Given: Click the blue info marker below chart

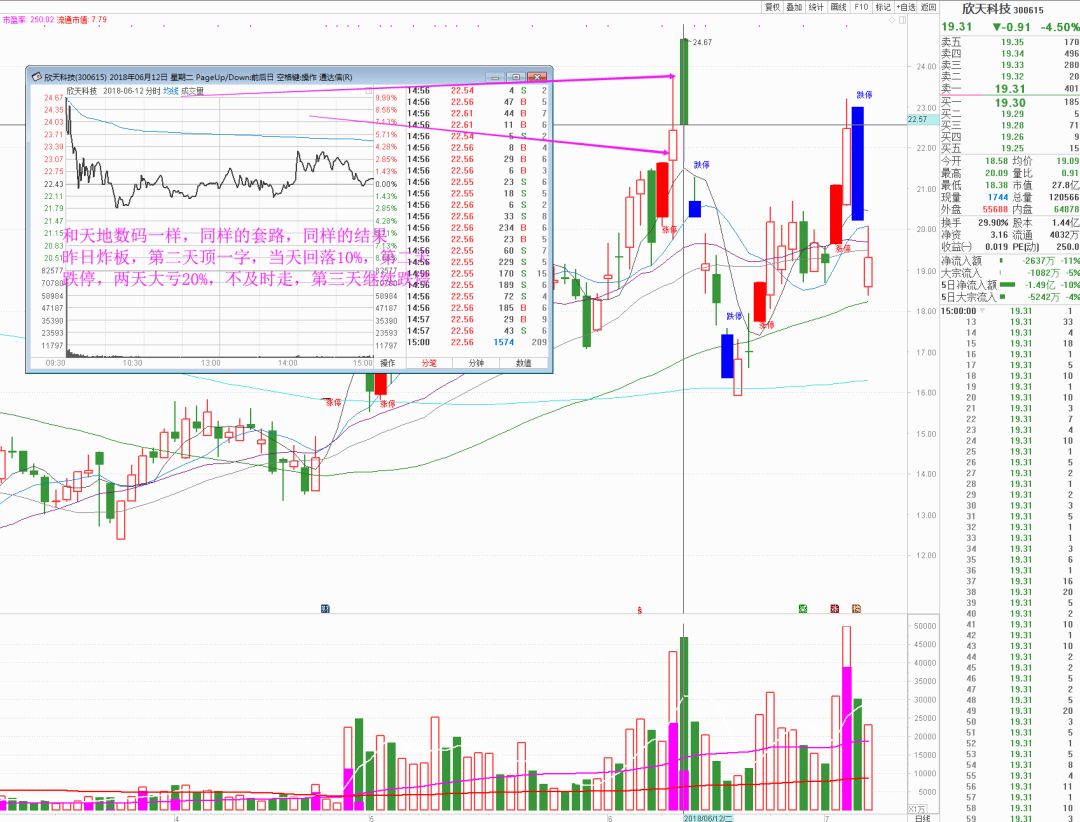Looking at the screenshot, I should pyautogui.click(x=325, y=609).
